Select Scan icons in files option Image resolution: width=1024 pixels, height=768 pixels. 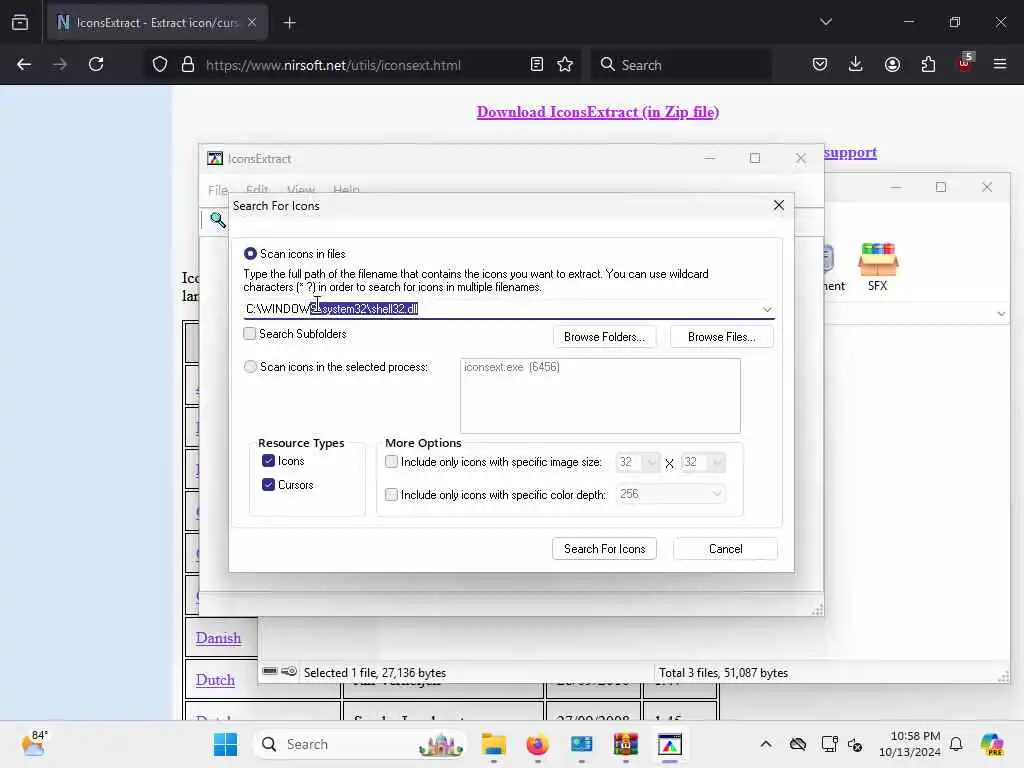pyautogui.click(x=250, y=253)
